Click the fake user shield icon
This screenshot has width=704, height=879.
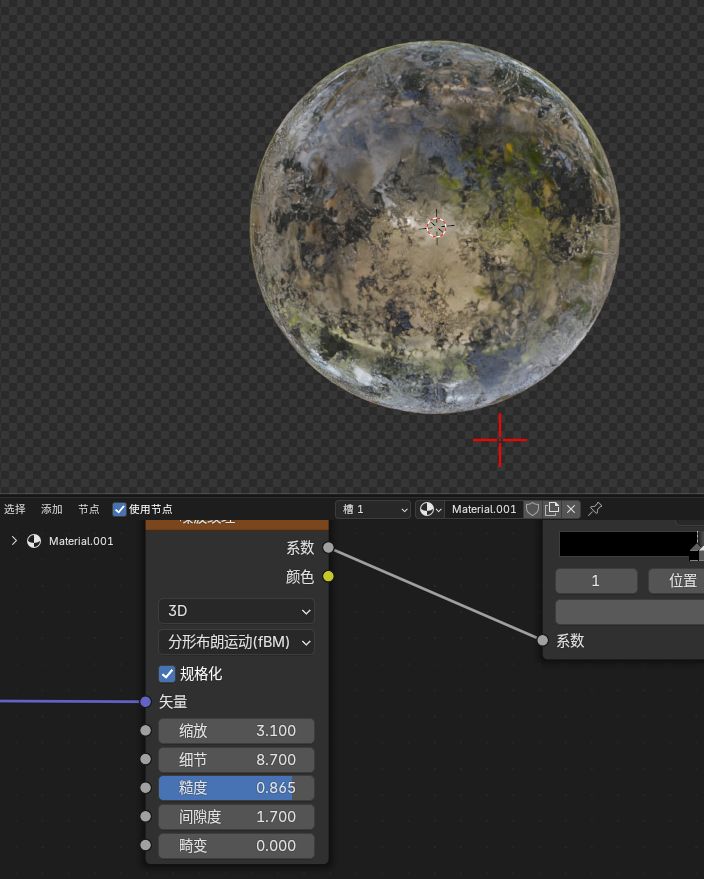pyautogui.click(x=533, y=509)
